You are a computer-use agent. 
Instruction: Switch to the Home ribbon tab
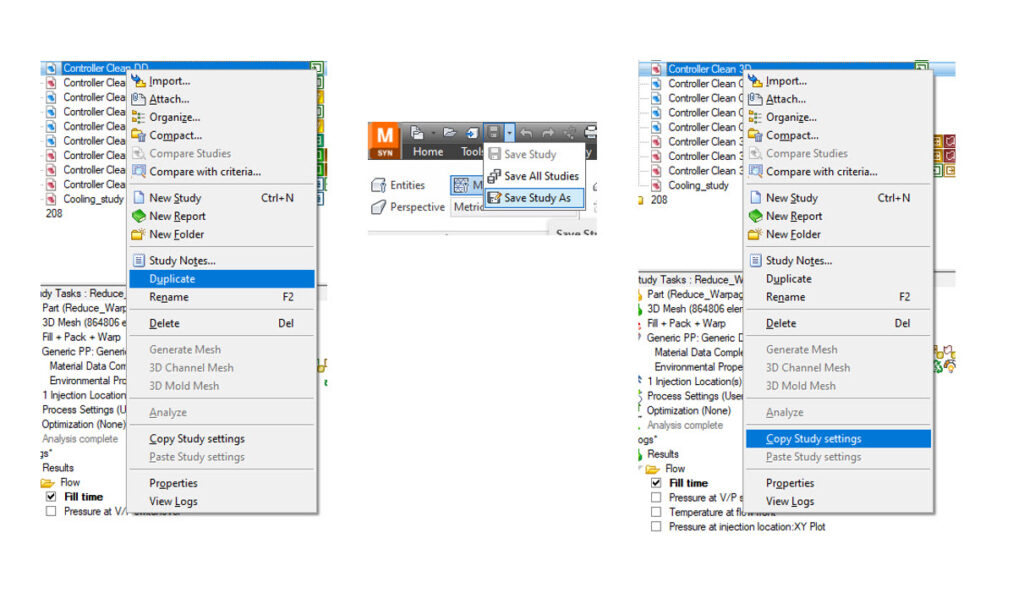pyautogui.click(x=428, y=152)
